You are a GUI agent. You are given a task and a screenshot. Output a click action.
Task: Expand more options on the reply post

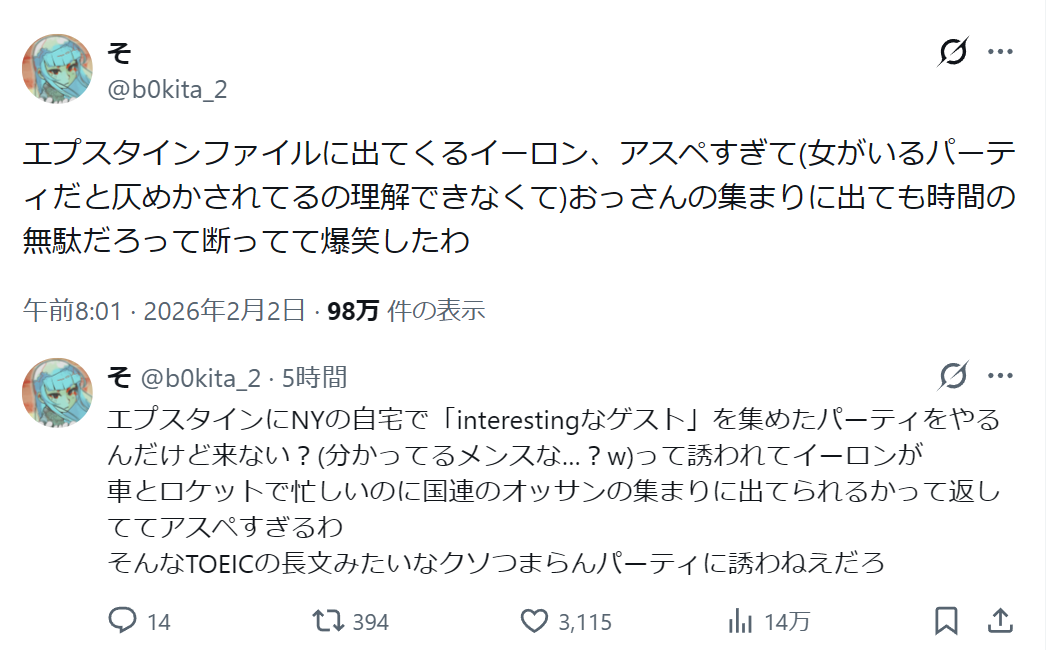tap(1000, 376)
